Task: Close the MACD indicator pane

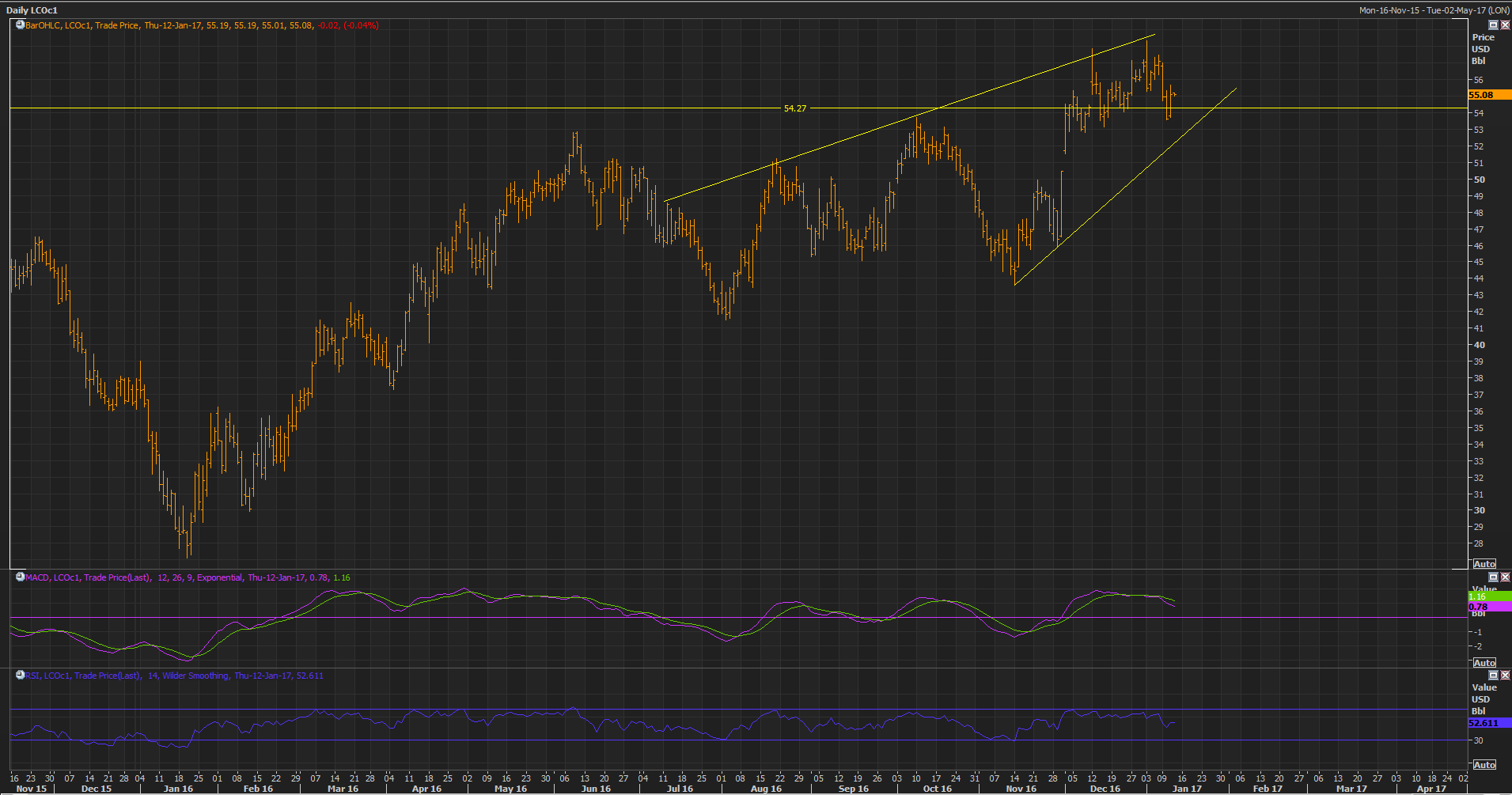Action: coord(1505,577)
